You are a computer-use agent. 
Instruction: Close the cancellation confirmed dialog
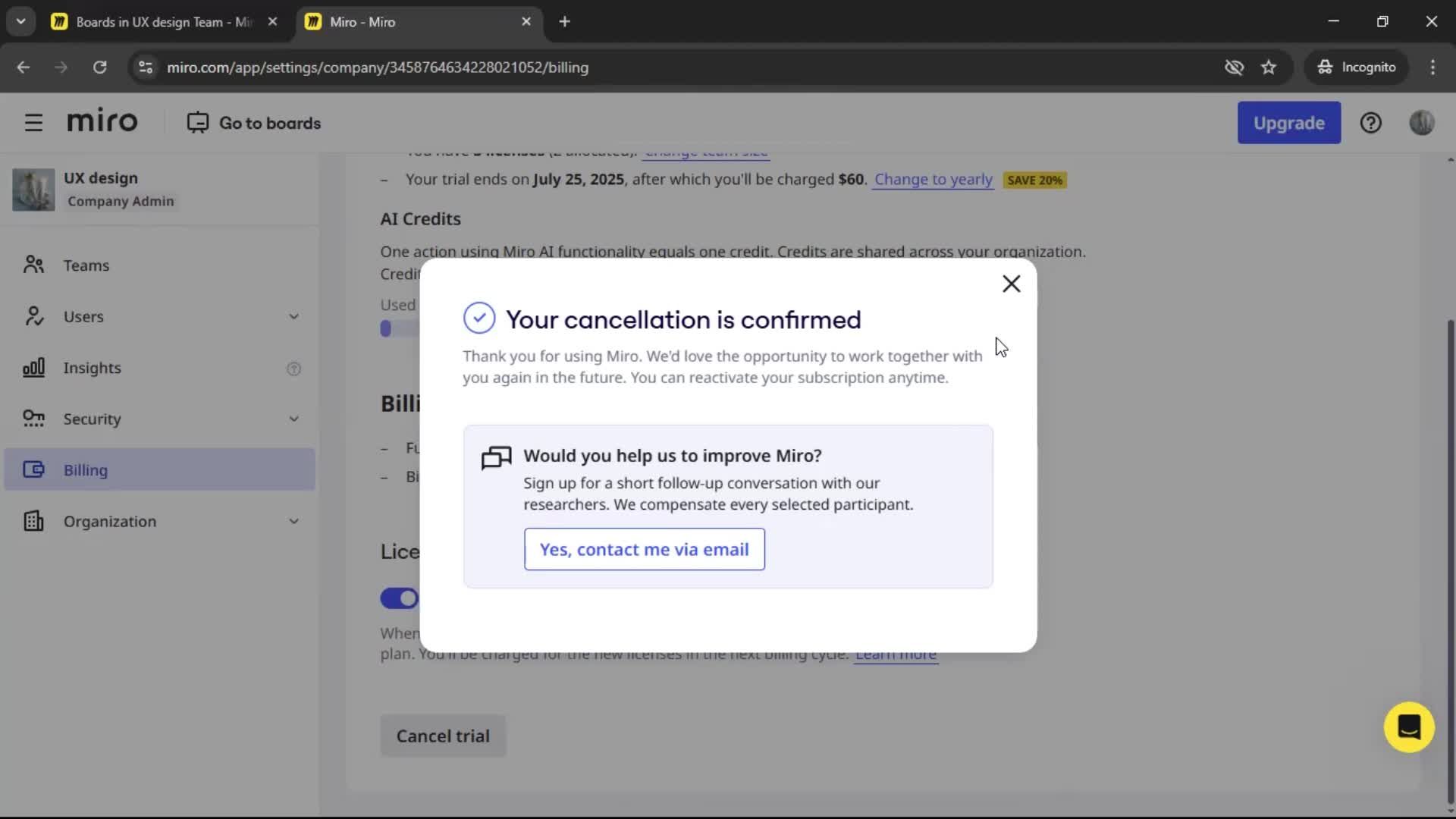pyautogui.click(x=1011, y=284)
